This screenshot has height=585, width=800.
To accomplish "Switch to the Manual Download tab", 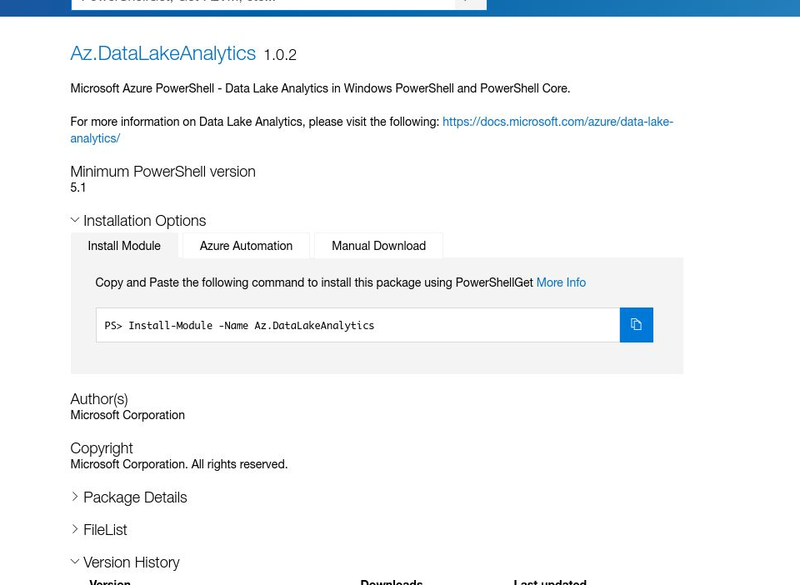I will pos(379,246).
